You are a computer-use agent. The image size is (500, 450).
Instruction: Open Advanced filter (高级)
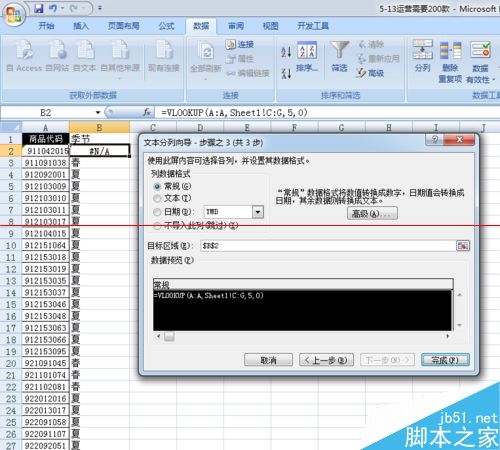[370, 73]
